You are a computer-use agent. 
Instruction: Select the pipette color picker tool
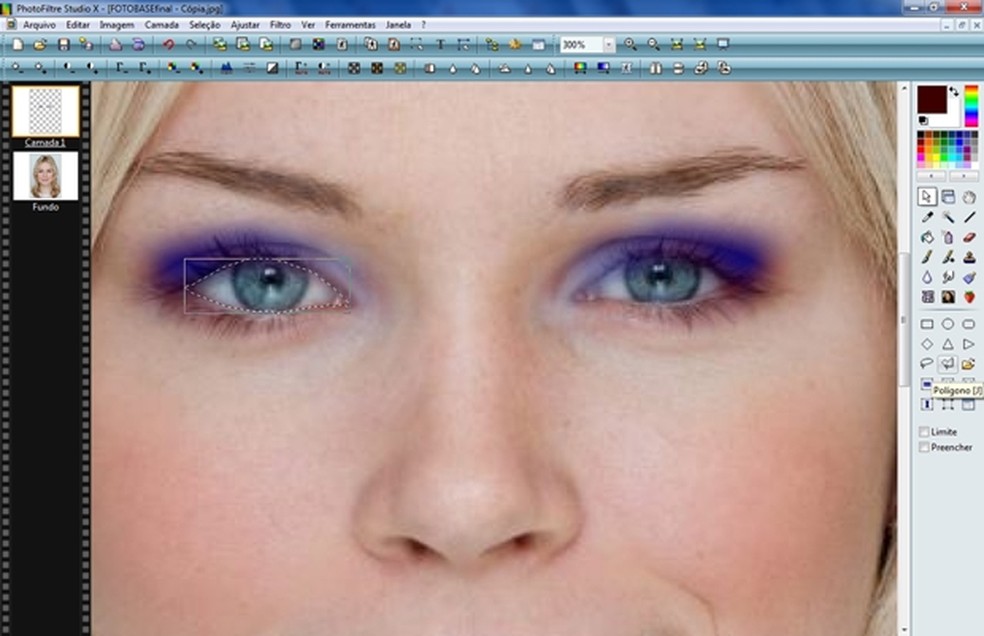point(927,217)
